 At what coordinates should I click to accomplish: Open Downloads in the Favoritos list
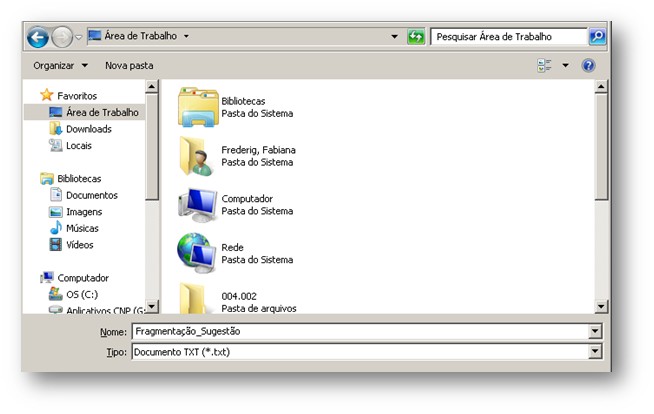89,129
